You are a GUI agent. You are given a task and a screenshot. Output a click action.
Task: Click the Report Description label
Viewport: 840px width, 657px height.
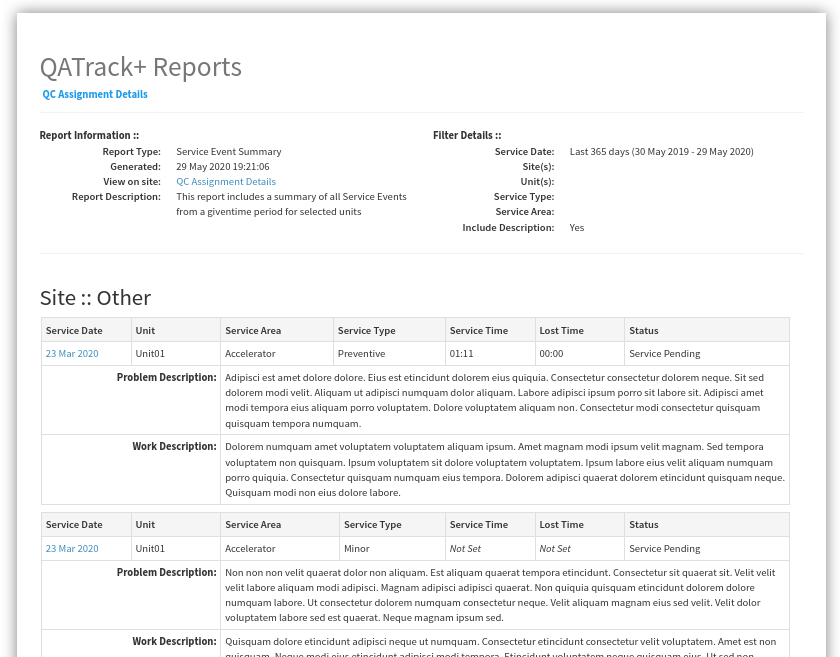coord(116,197)
